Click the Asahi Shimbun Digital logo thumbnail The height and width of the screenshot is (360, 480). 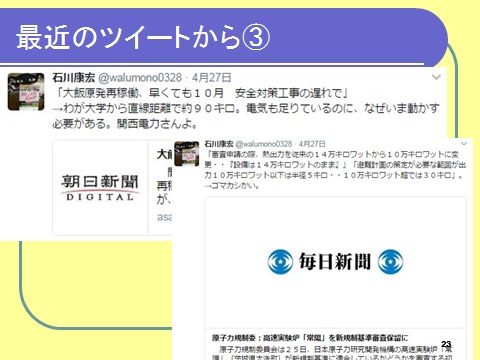coord(100,188)
